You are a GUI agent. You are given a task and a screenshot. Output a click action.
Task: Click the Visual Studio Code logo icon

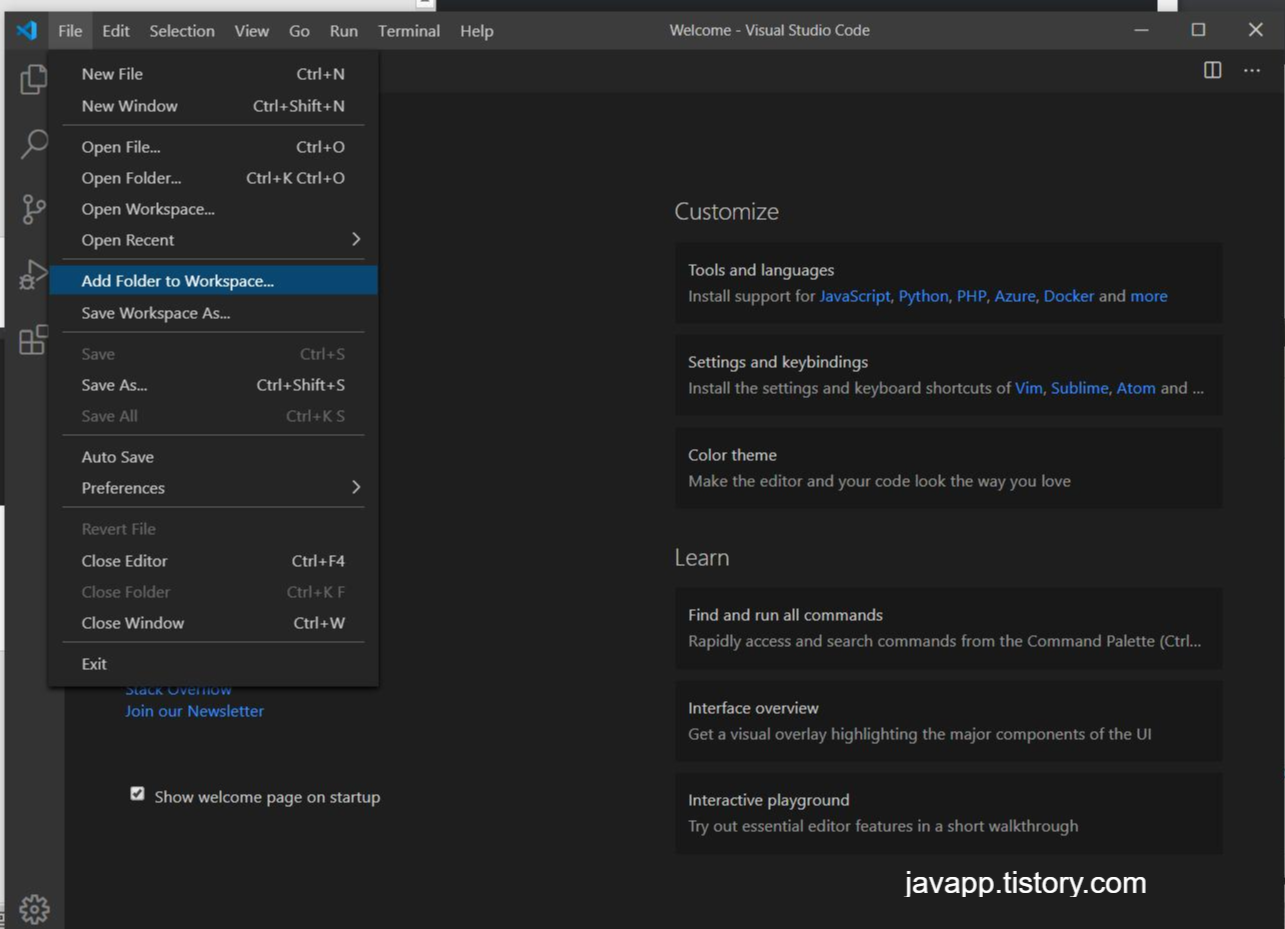tap(27, 30)
